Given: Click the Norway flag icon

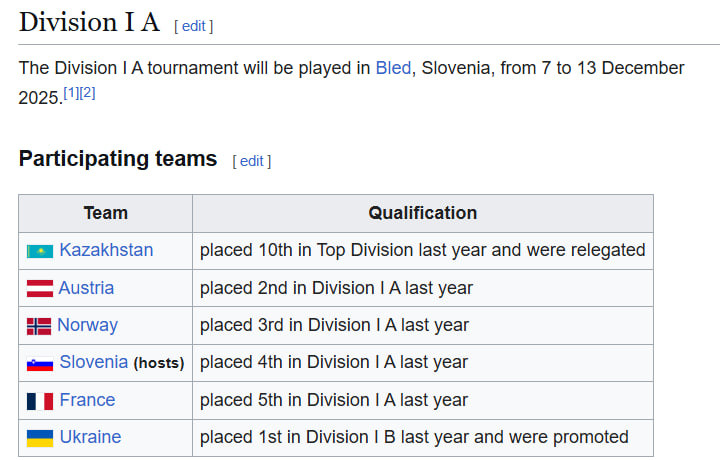Looking at the screenshot, I should (x=39, y=325).
